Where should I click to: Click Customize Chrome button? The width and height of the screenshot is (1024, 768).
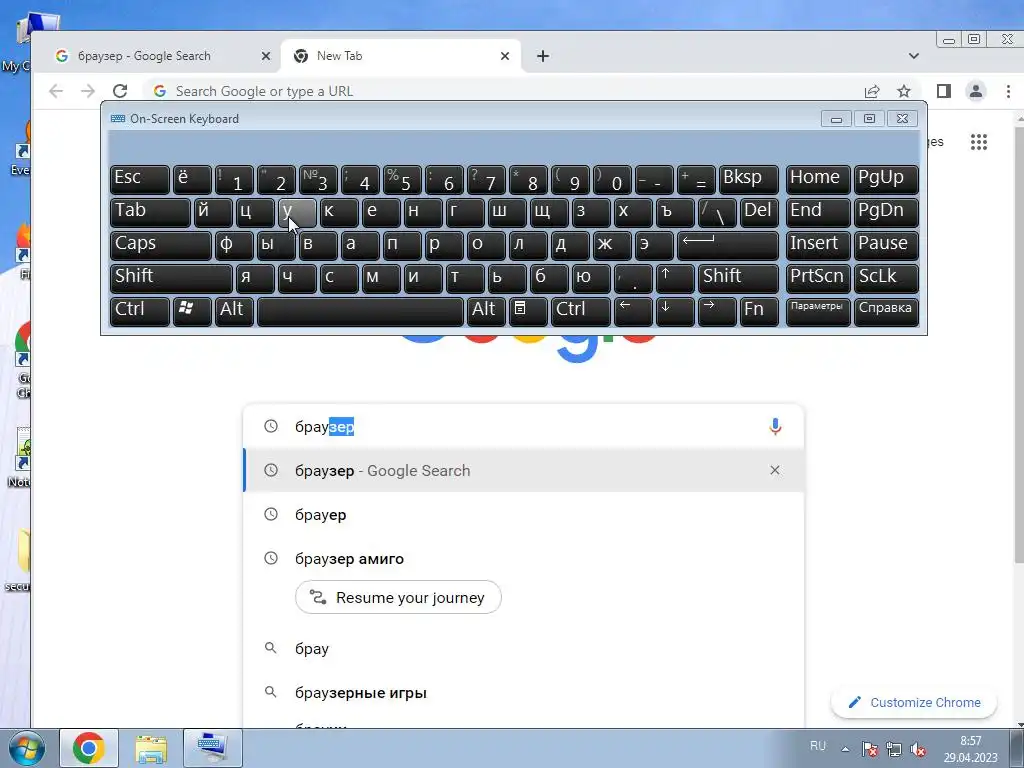tap(914, 703)
